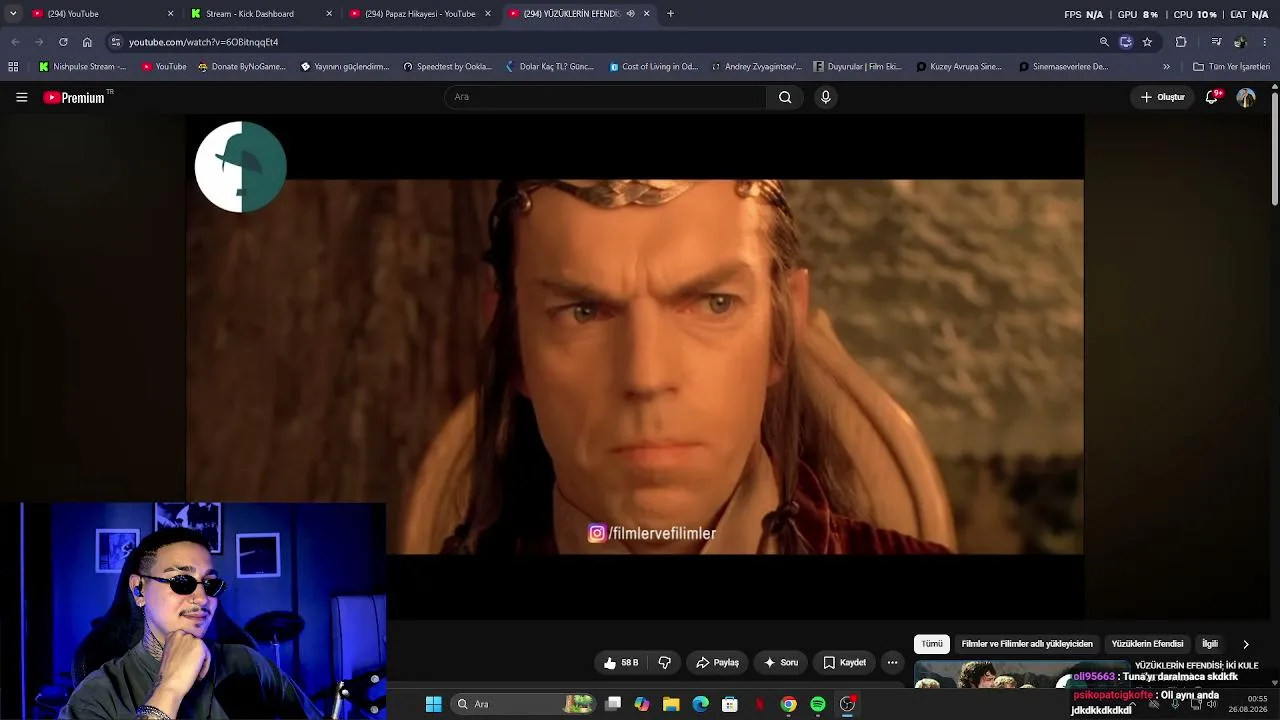Open Chrome's three-dot menu
The width and height of the screenshot is (1280, 720).
coord(1265,42)
